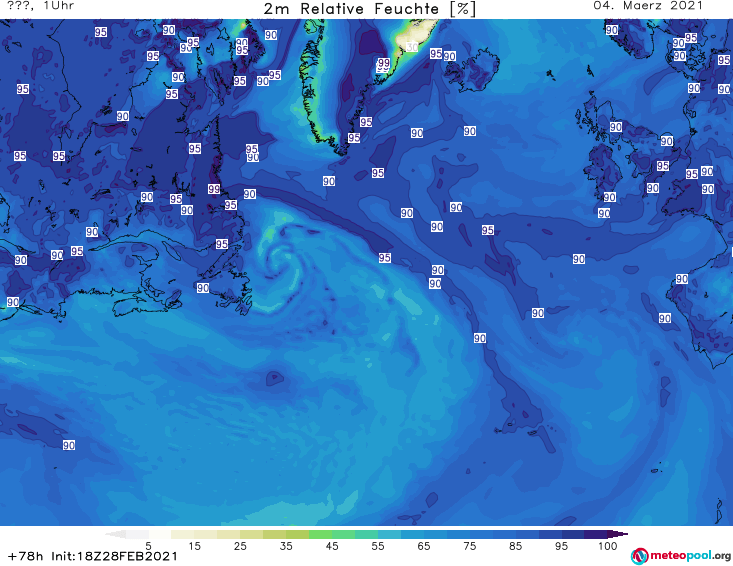Click the '30' contour label on Greenland
733x566 pixels.
[412, 47]
